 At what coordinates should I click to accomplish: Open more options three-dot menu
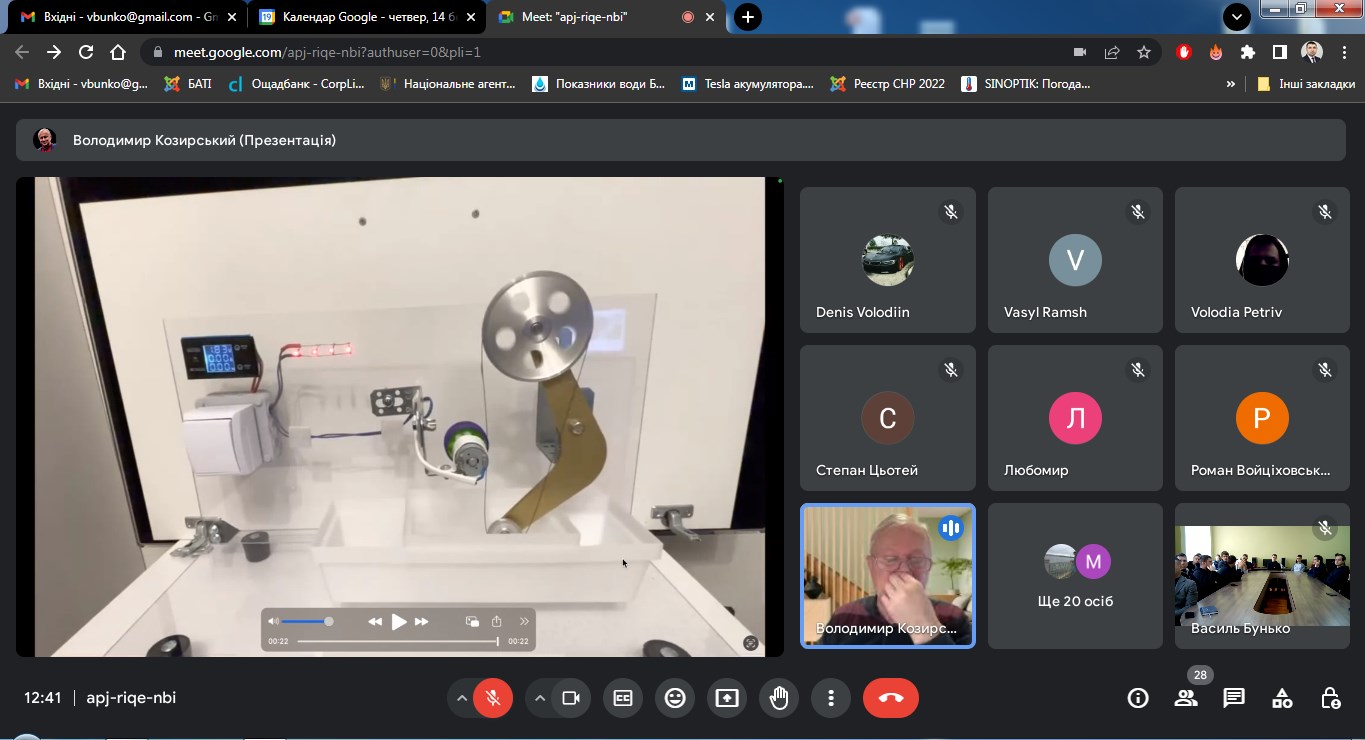coord(831,698)
